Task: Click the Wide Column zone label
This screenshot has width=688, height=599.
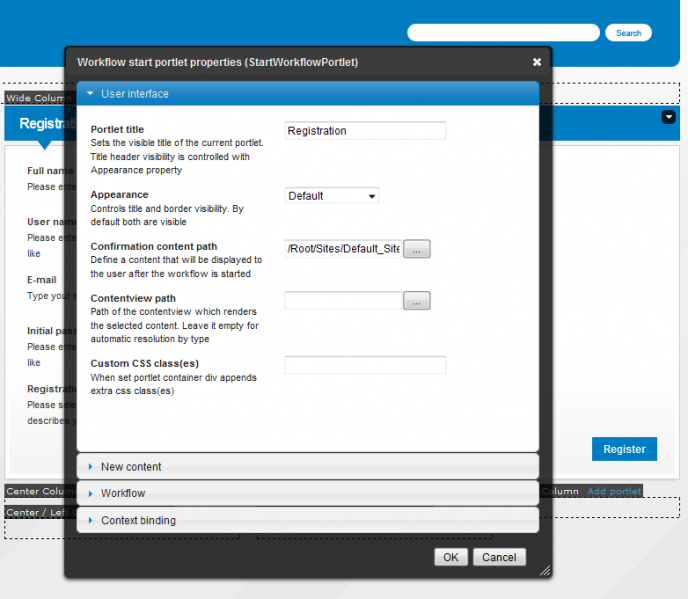Action: click(39, 98)
